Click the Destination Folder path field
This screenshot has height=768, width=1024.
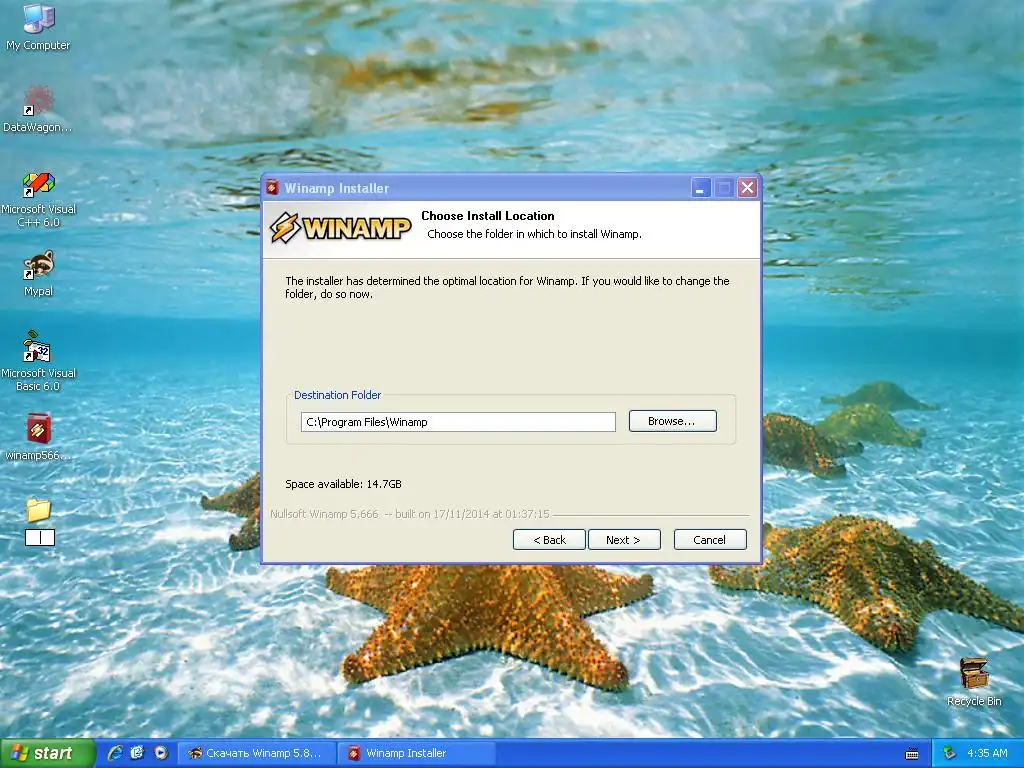tap(458, 422)
